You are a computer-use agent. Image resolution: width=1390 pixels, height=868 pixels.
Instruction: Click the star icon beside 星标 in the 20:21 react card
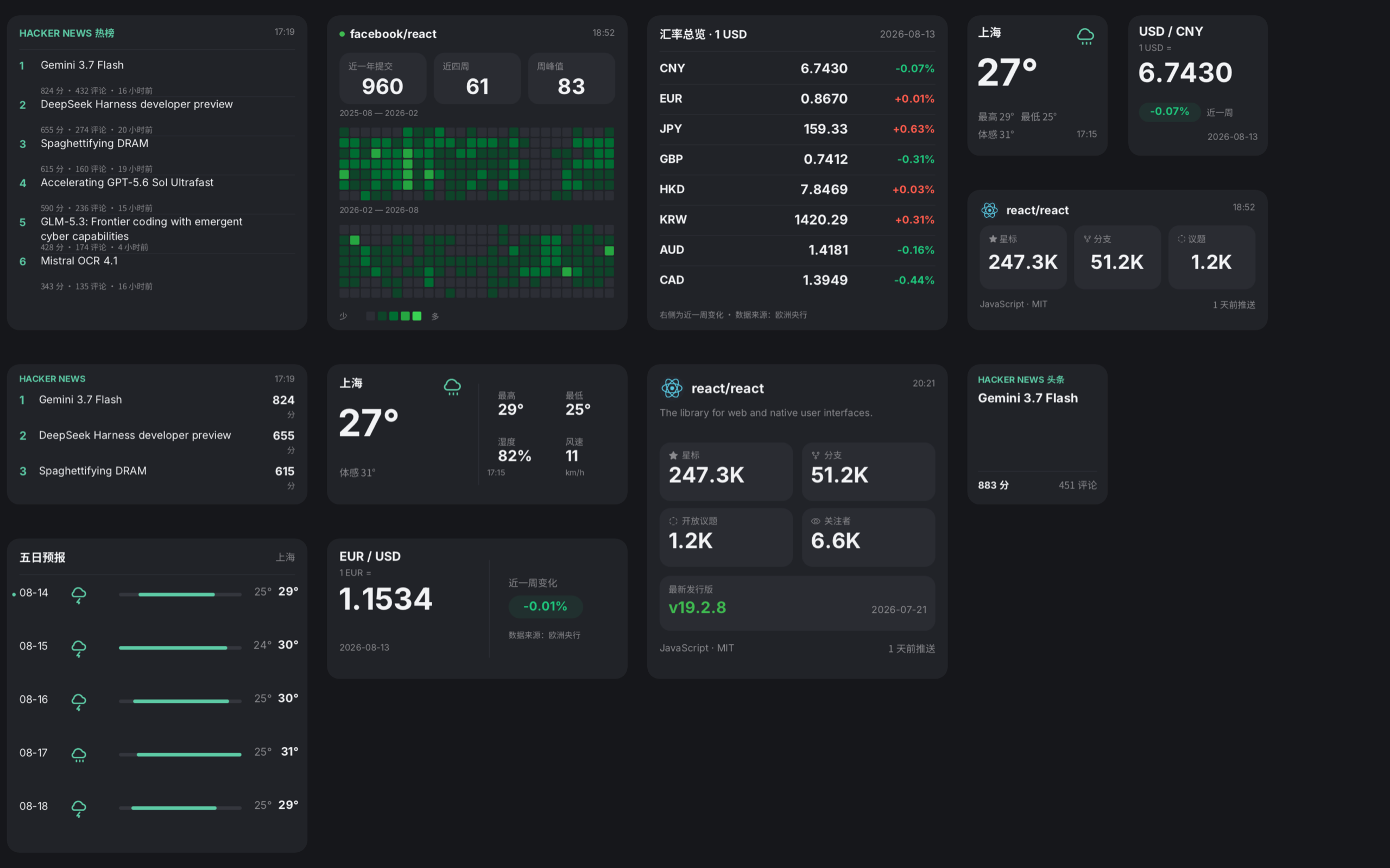[673, 455]
